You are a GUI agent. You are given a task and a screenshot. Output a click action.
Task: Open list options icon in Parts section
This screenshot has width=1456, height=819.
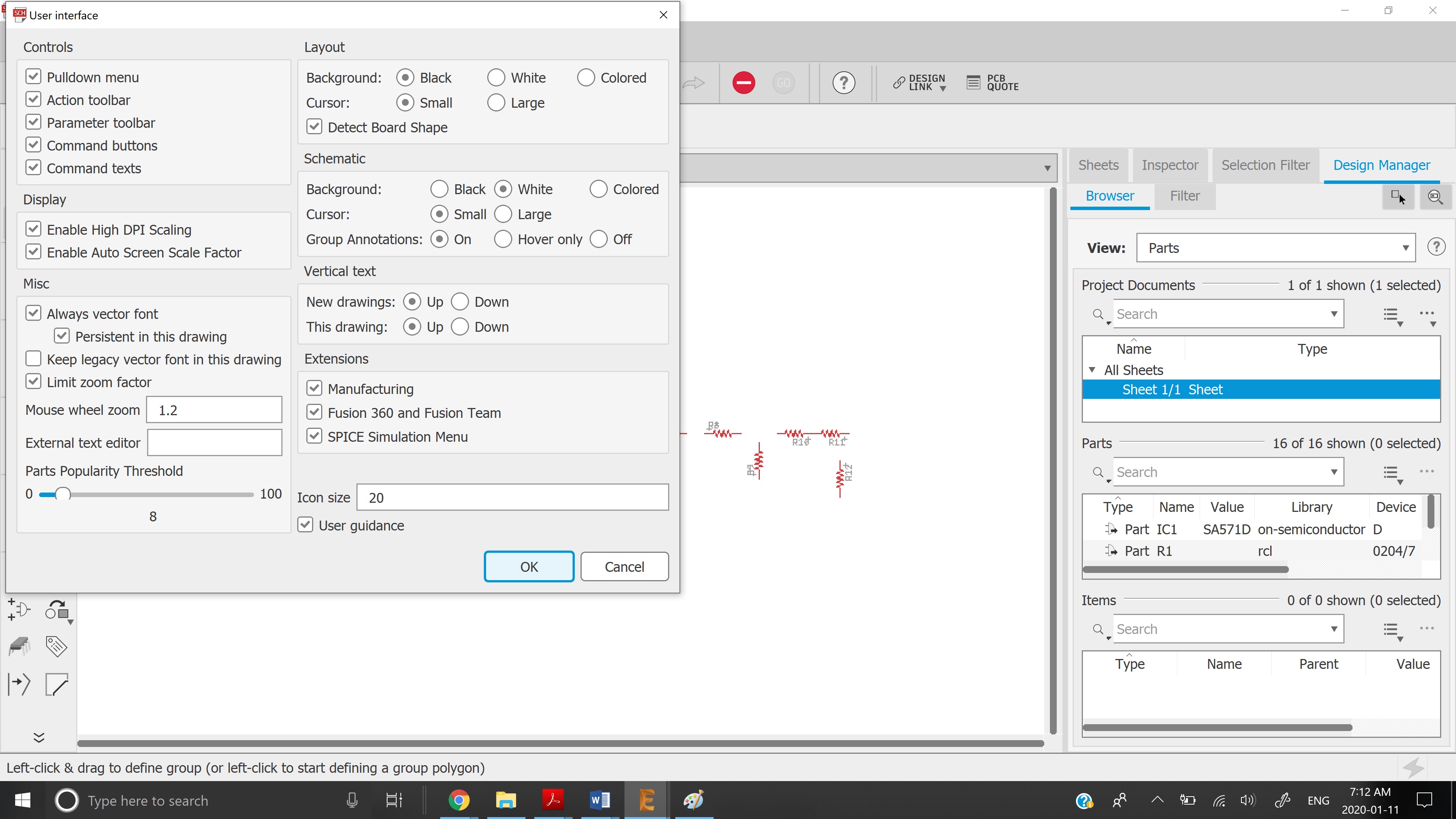point(1392,473)
